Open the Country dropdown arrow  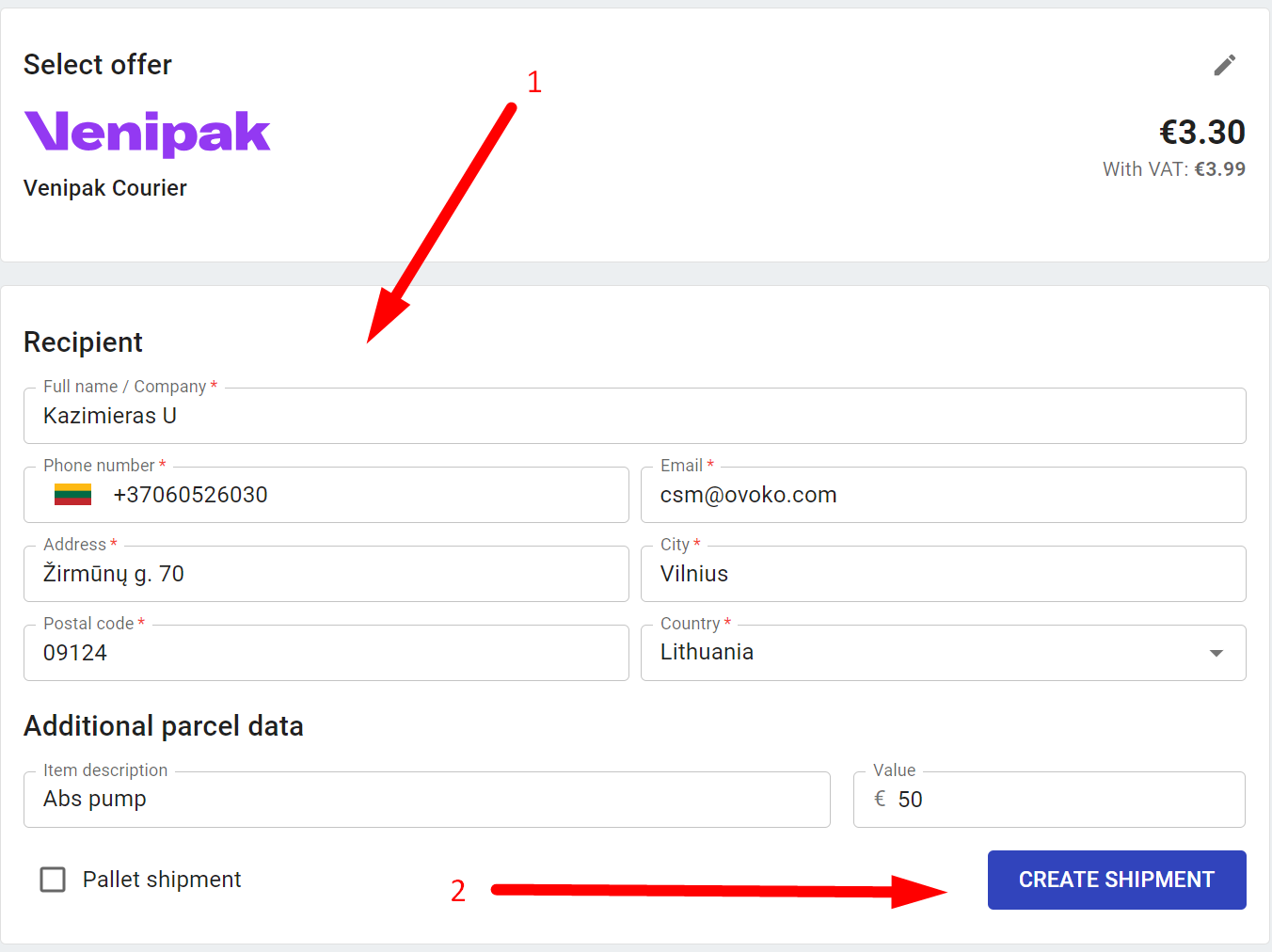pos(1216,653)
